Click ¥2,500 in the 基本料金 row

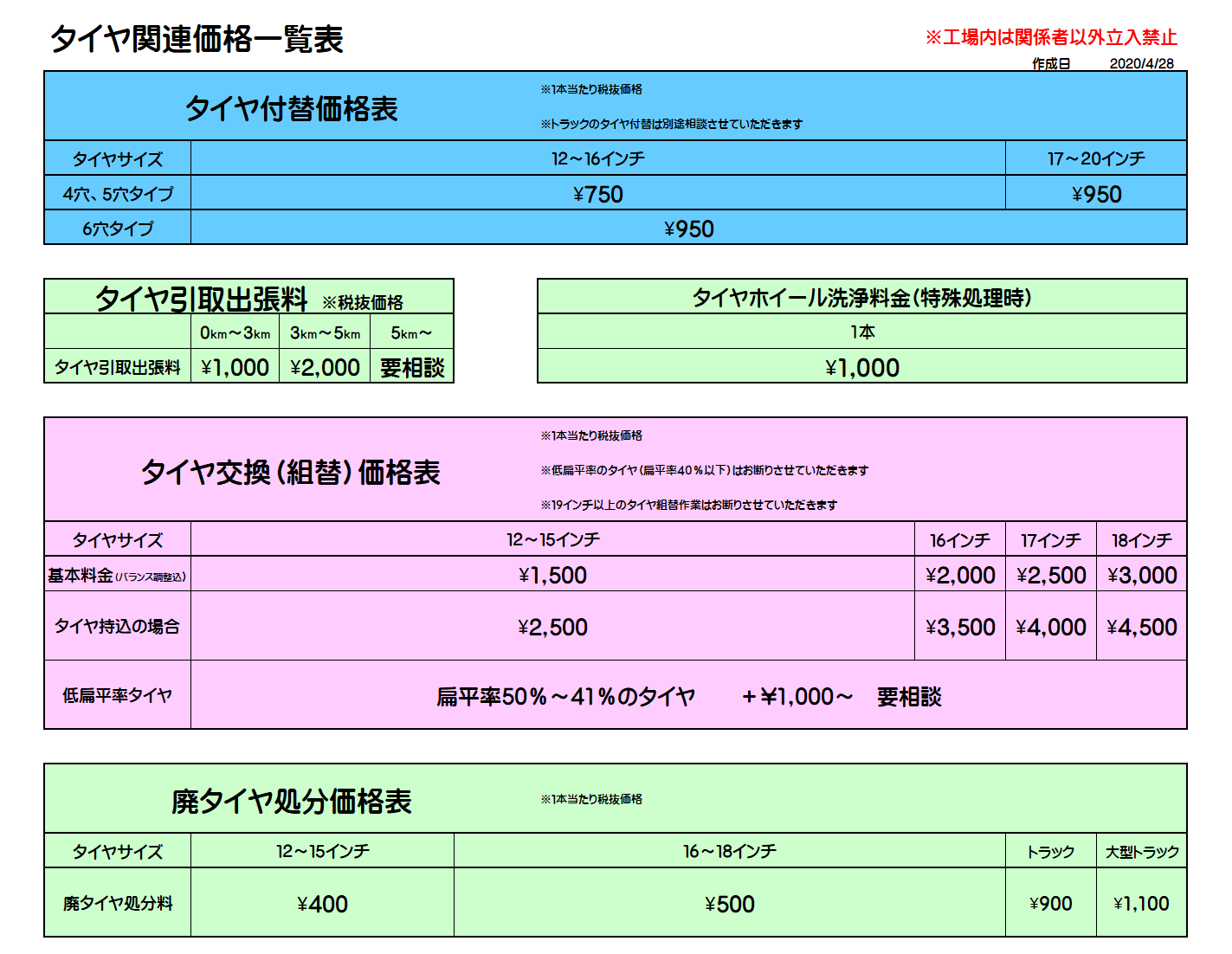(x=1051, y=576)
